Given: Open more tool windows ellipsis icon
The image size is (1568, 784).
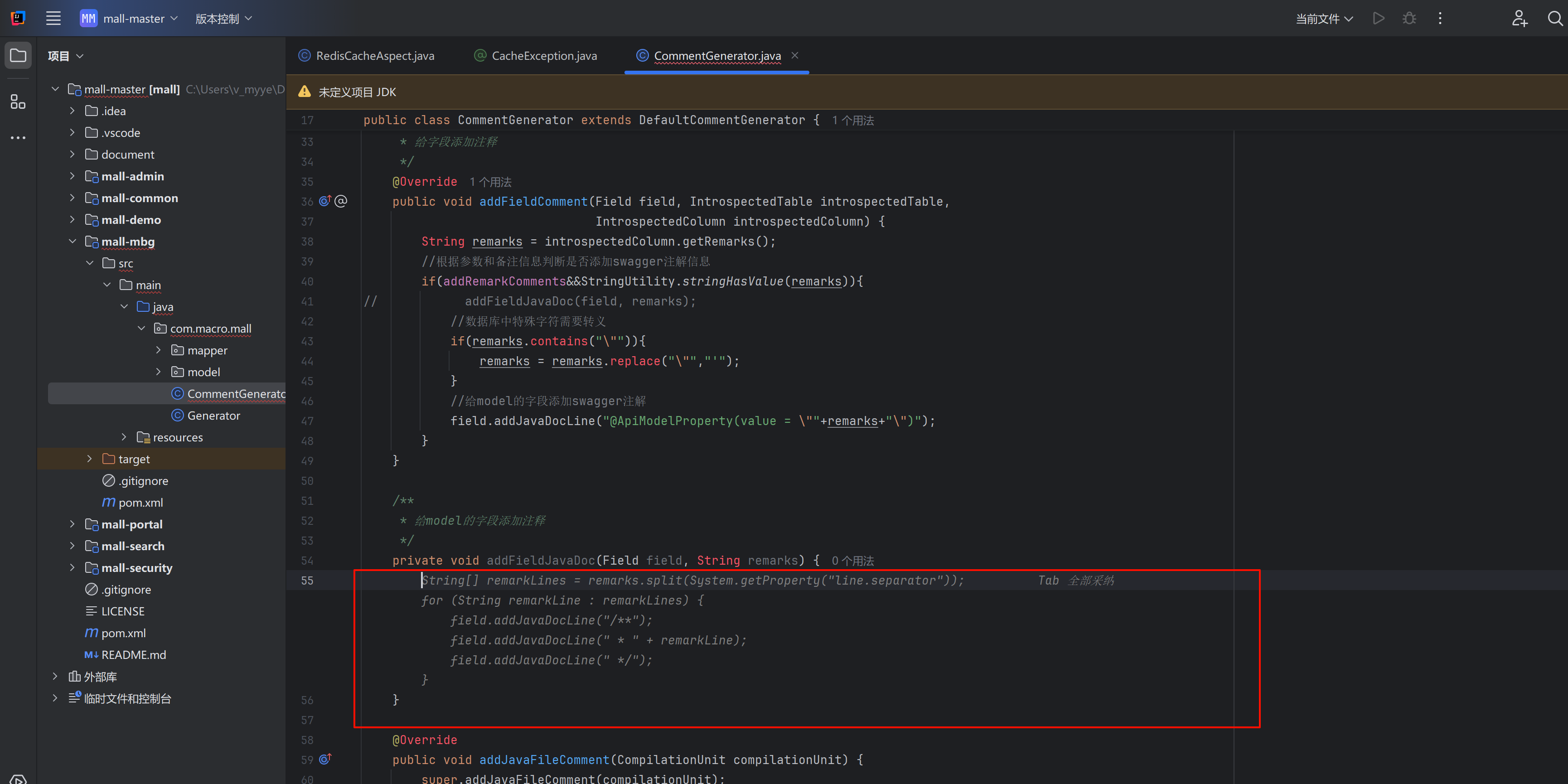Looking at the screenshot, I should pos(18,138).
